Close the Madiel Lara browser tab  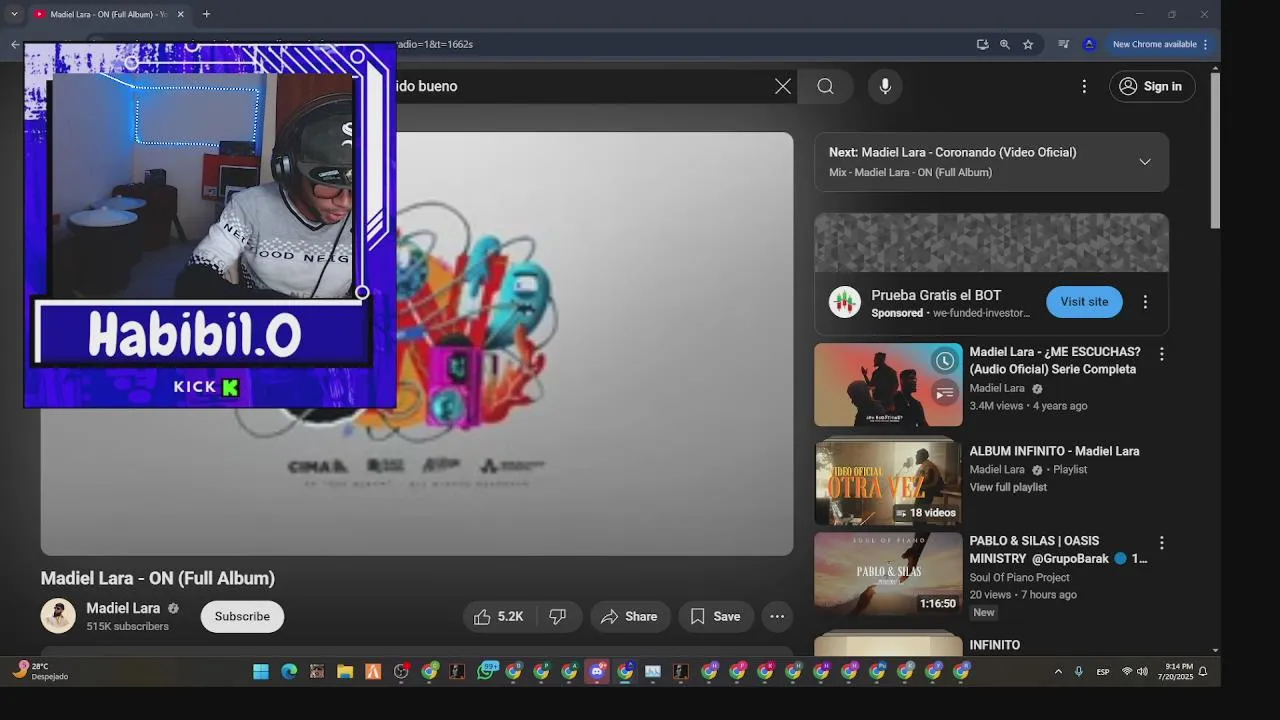pyautogui.click(x=180, y=14)
